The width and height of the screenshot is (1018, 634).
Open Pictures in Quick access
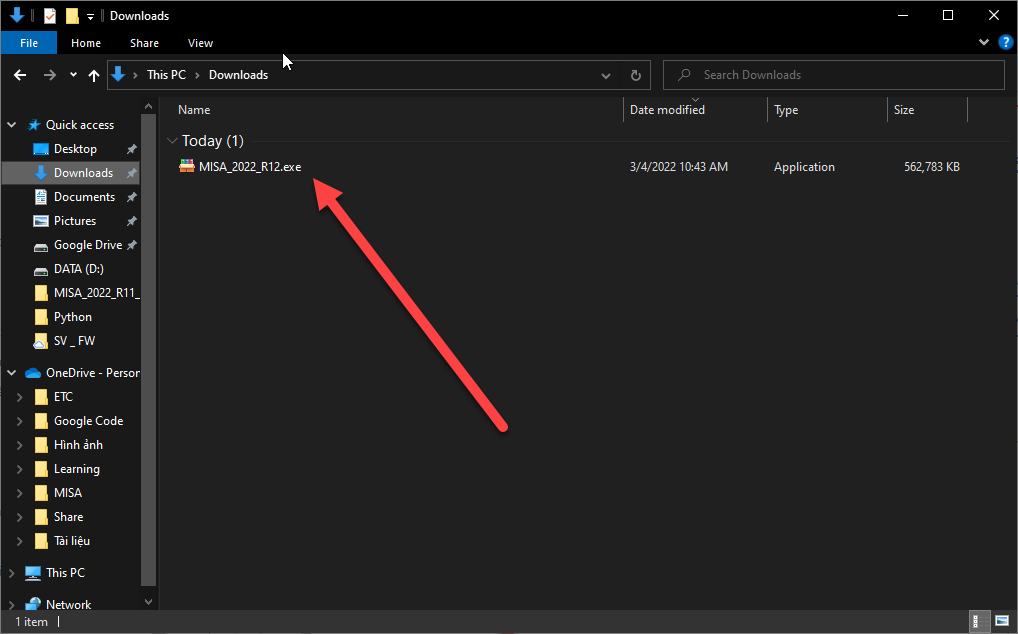[x=75, y=221]
